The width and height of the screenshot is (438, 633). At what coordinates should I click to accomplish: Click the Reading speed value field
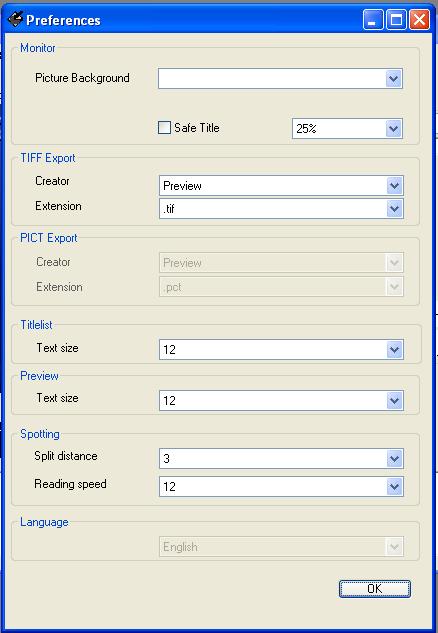click(273, 486)
